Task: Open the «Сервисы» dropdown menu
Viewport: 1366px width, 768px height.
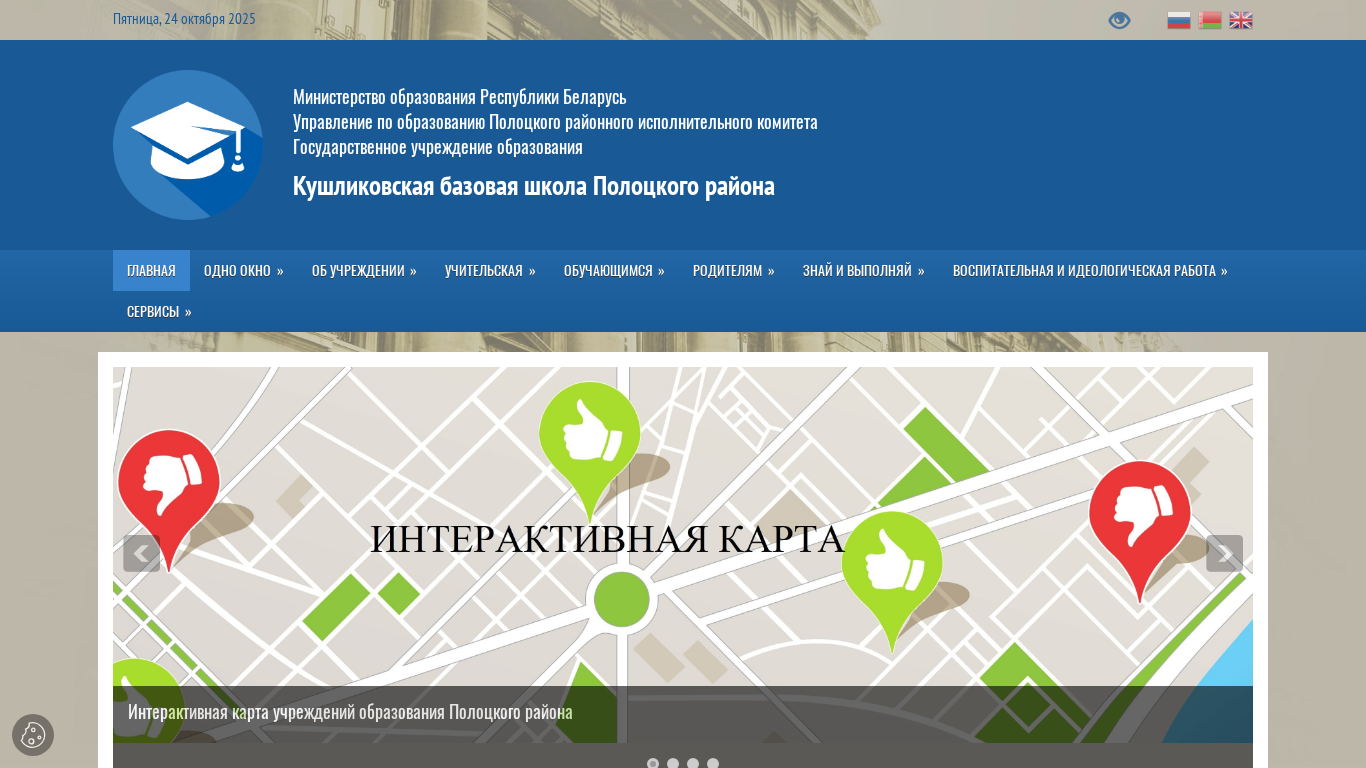Action: 159,311
